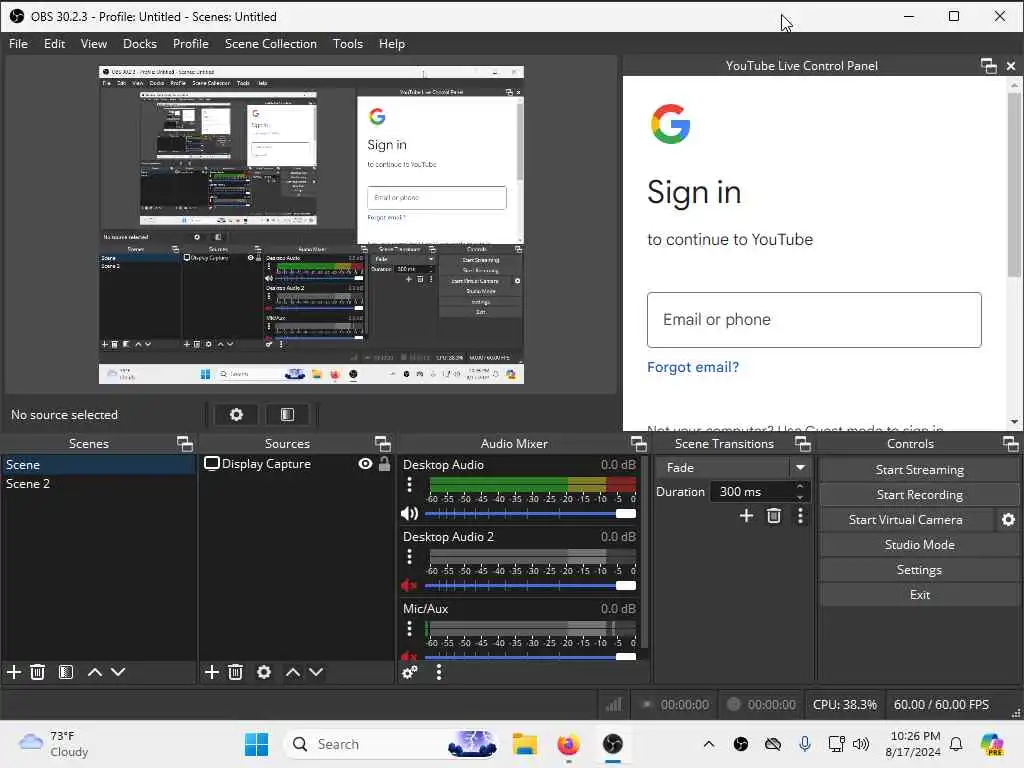Unmute Desktop Audio 2 speaker icon
This screenshot has height=768, width=1024.
tap(409, 585)
